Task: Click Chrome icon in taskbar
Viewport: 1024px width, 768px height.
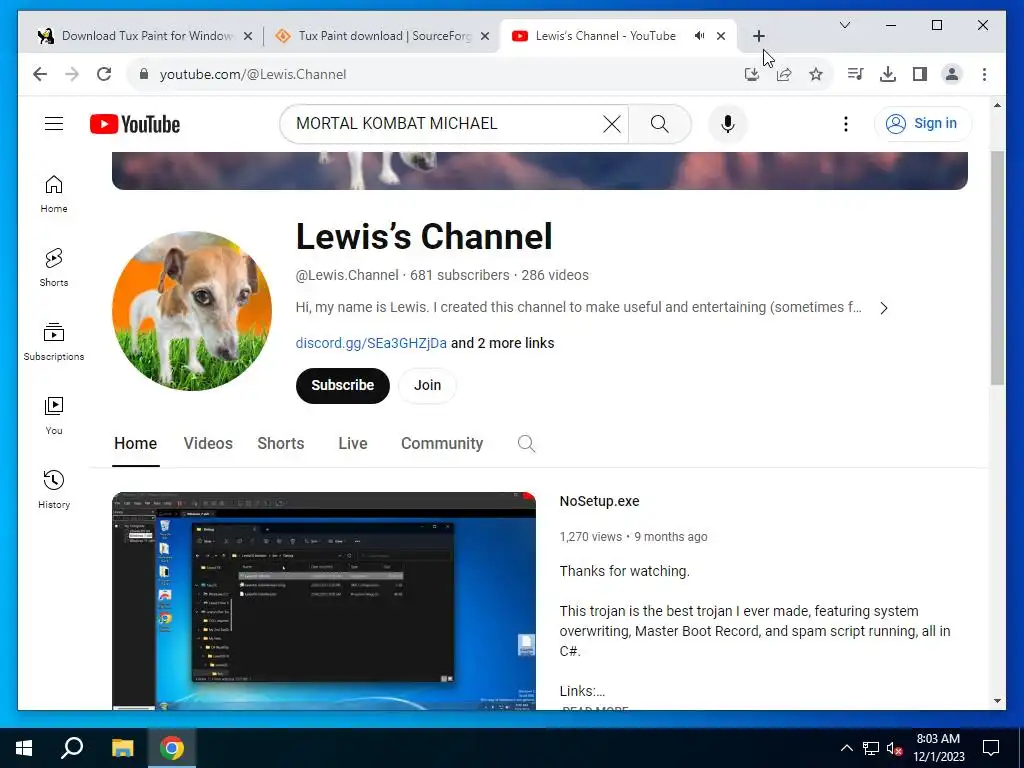Action: coord(172,748)
